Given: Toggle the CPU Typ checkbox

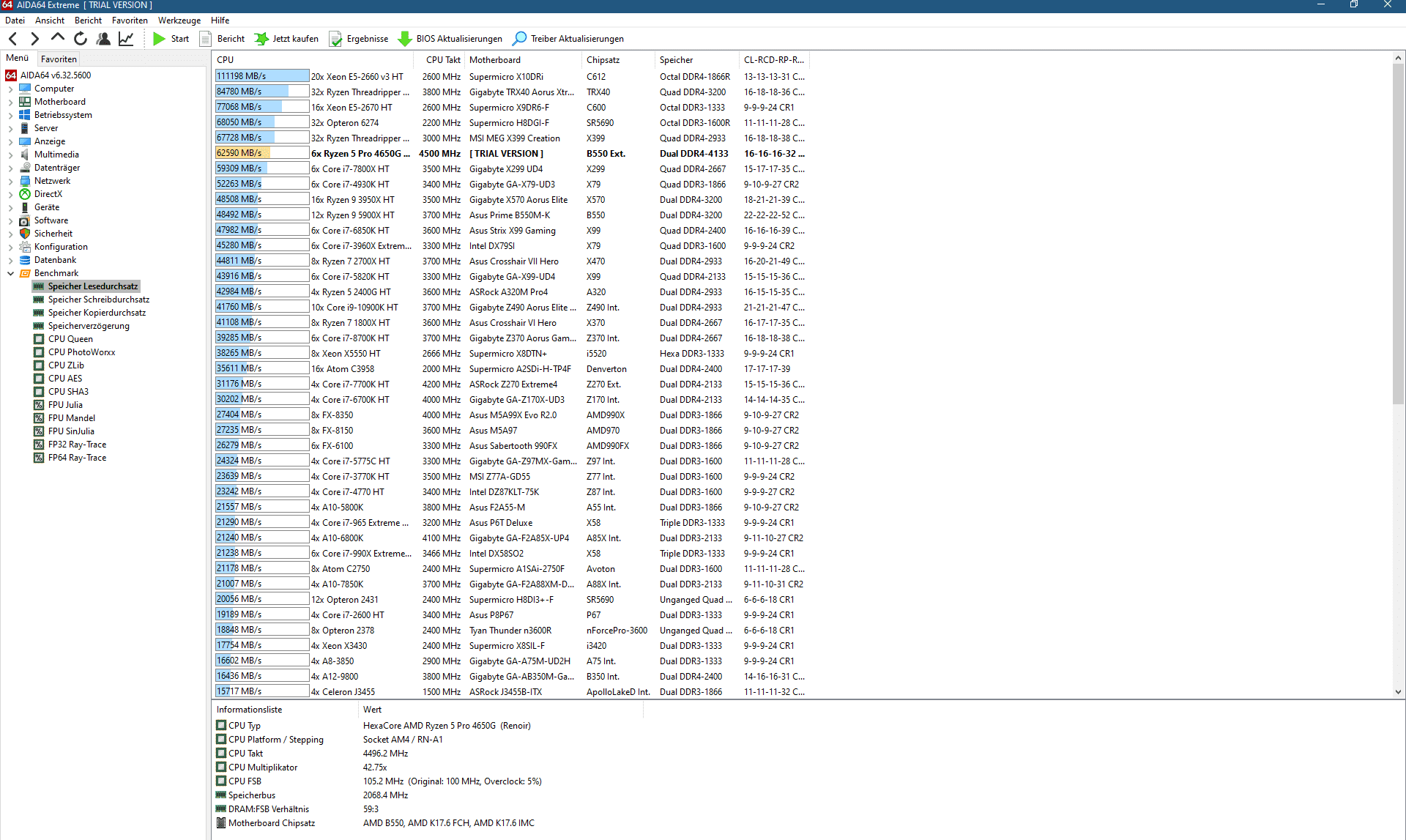Looking at the screenshot, I should (221, 725).
